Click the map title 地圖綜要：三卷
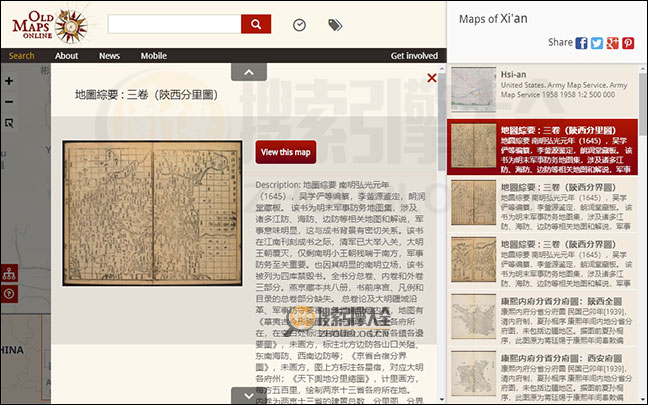648x405 pixels. [x=146, y=95]
